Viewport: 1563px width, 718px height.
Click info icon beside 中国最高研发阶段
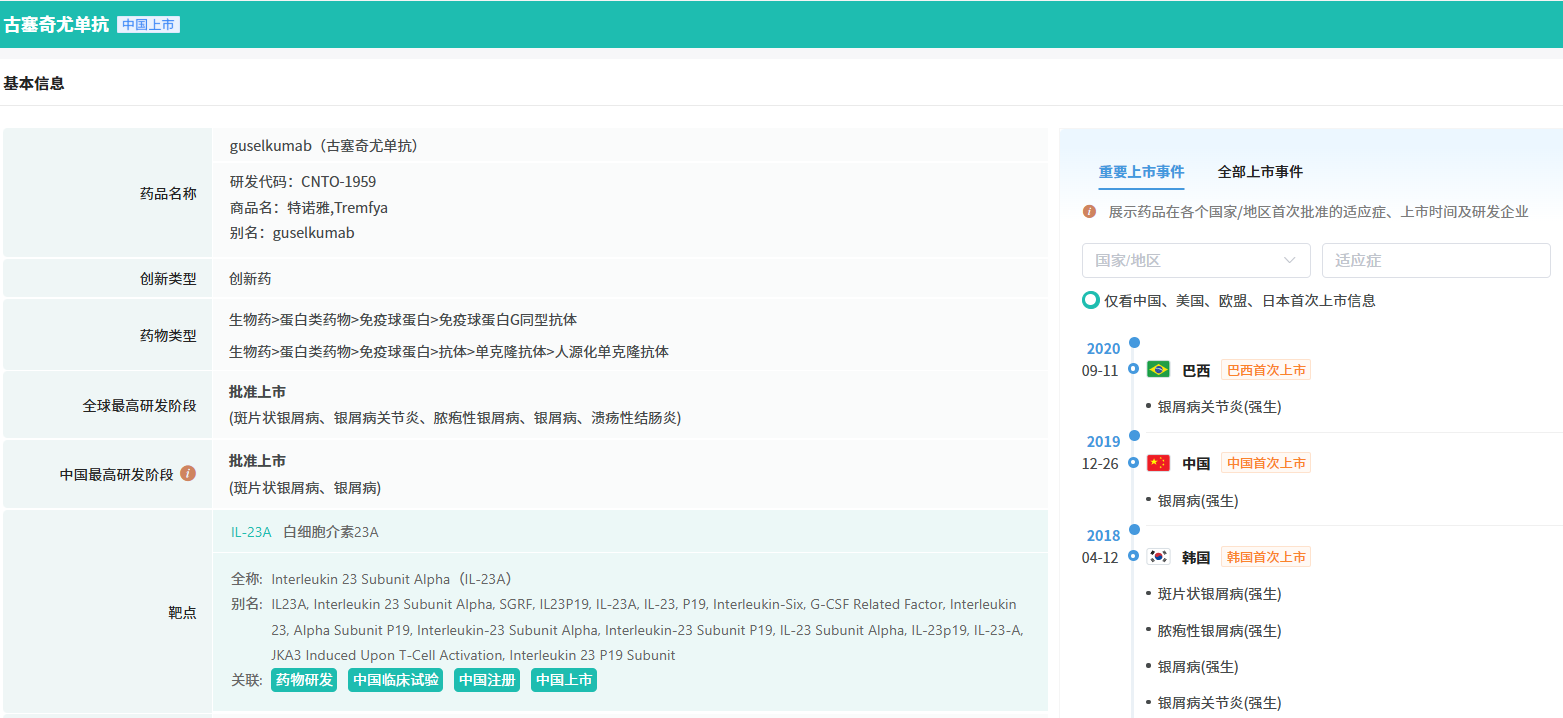coord(188,474)
